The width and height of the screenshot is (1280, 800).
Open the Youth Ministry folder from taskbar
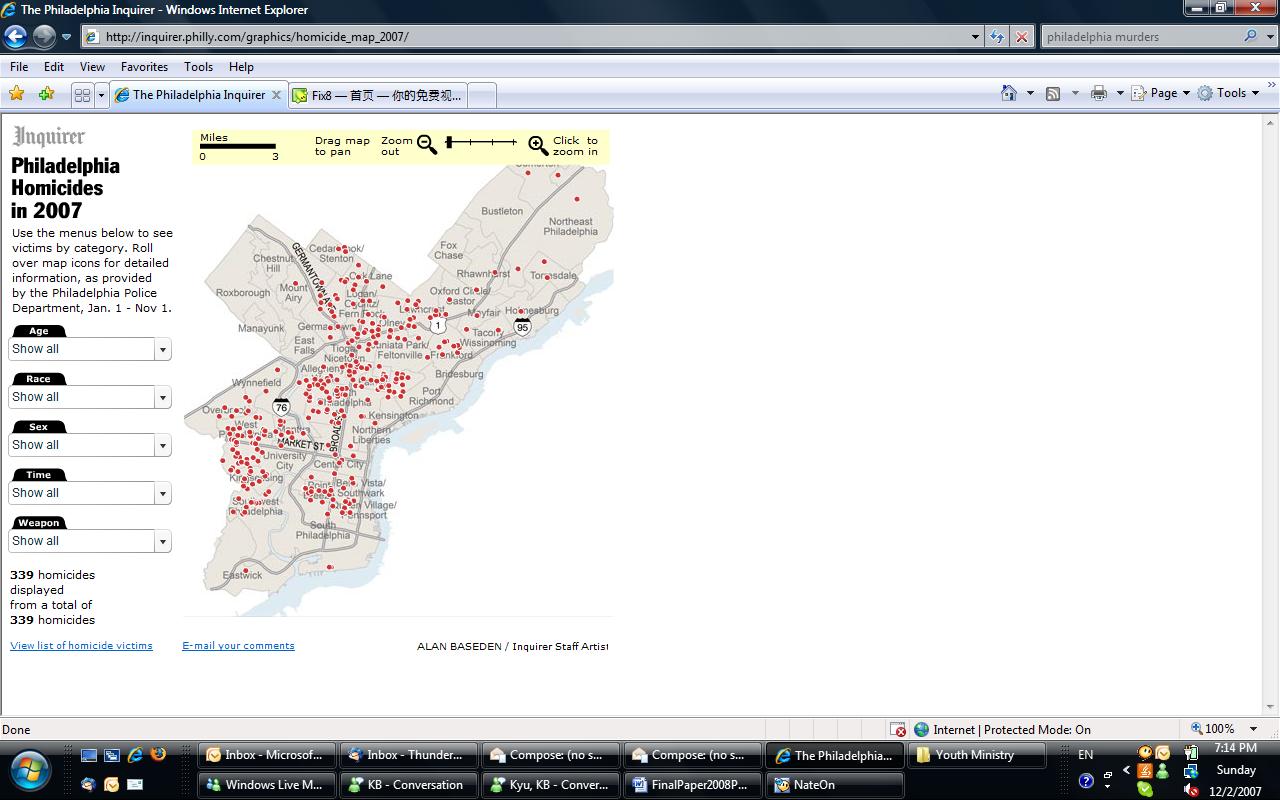[x=975, y=755]
